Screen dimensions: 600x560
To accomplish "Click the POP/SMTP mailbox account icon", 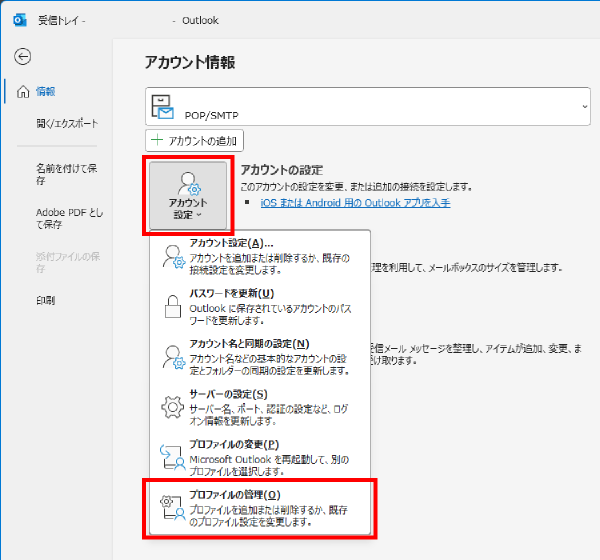I will 163,107.
